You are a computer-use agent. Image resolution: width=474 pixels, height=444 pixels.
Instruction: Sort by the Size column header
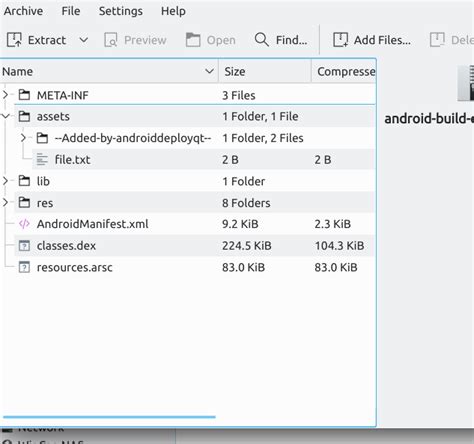coord(265,71)
